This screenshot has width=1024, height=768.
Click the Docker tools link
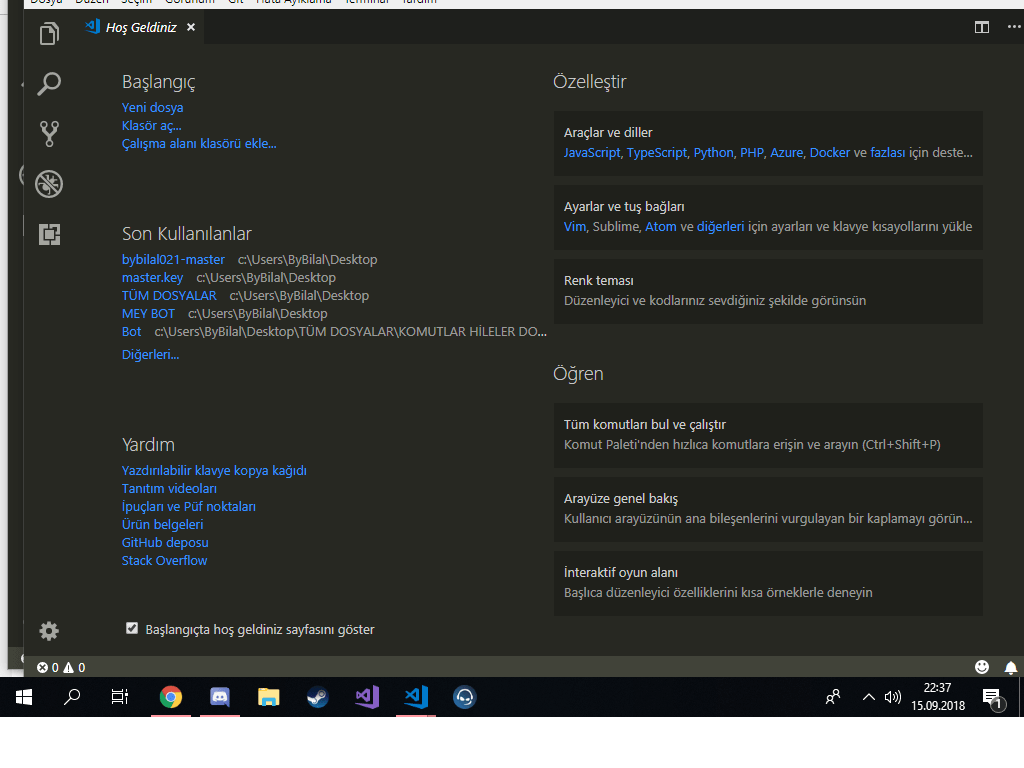click(830, 153)
